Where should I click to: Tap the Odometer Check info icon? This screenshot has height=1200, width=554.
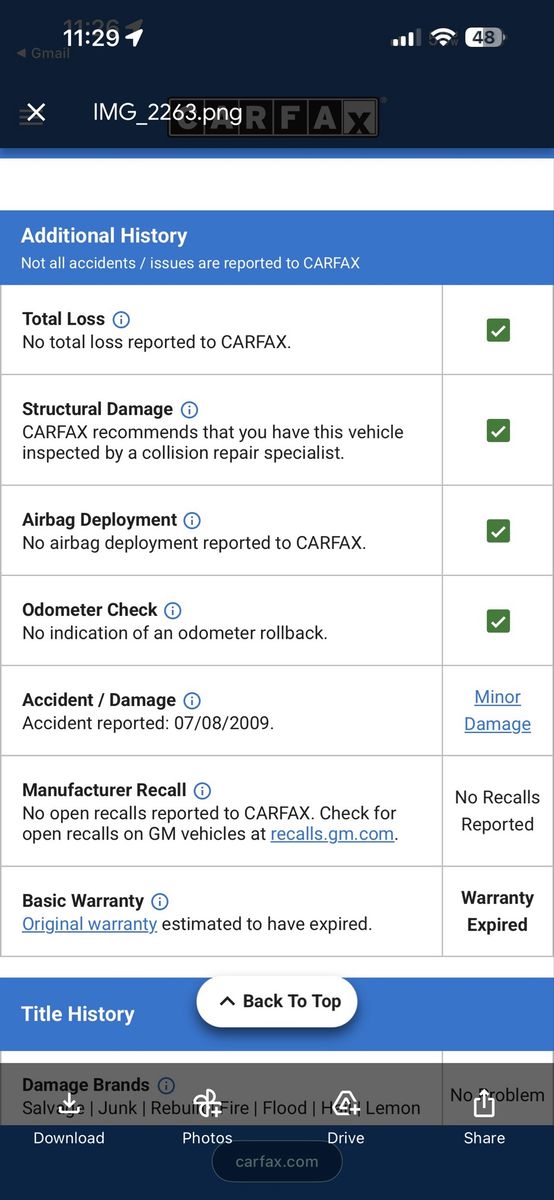click(173, 610)
